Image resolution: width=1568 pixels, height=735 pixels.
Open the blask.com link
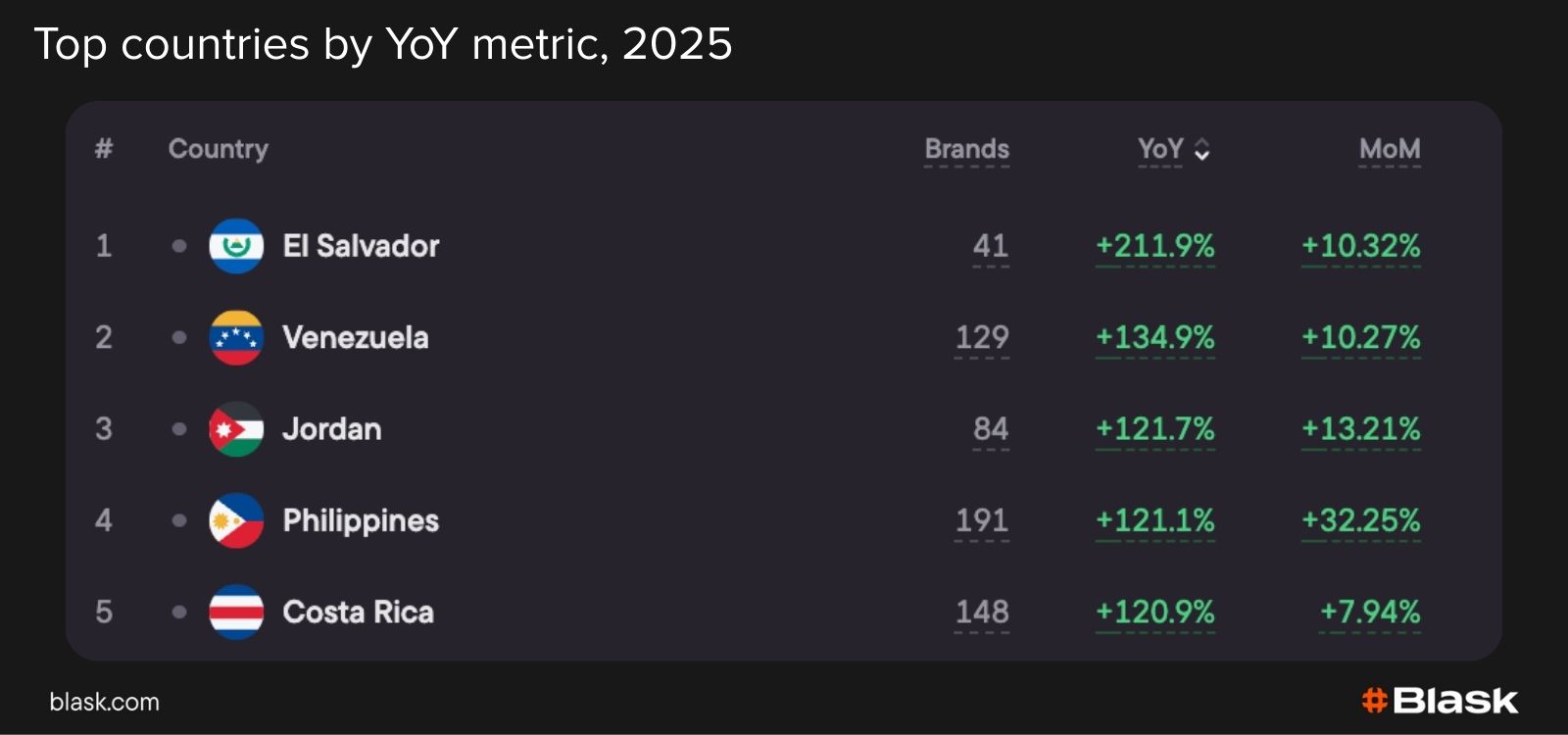104,702
